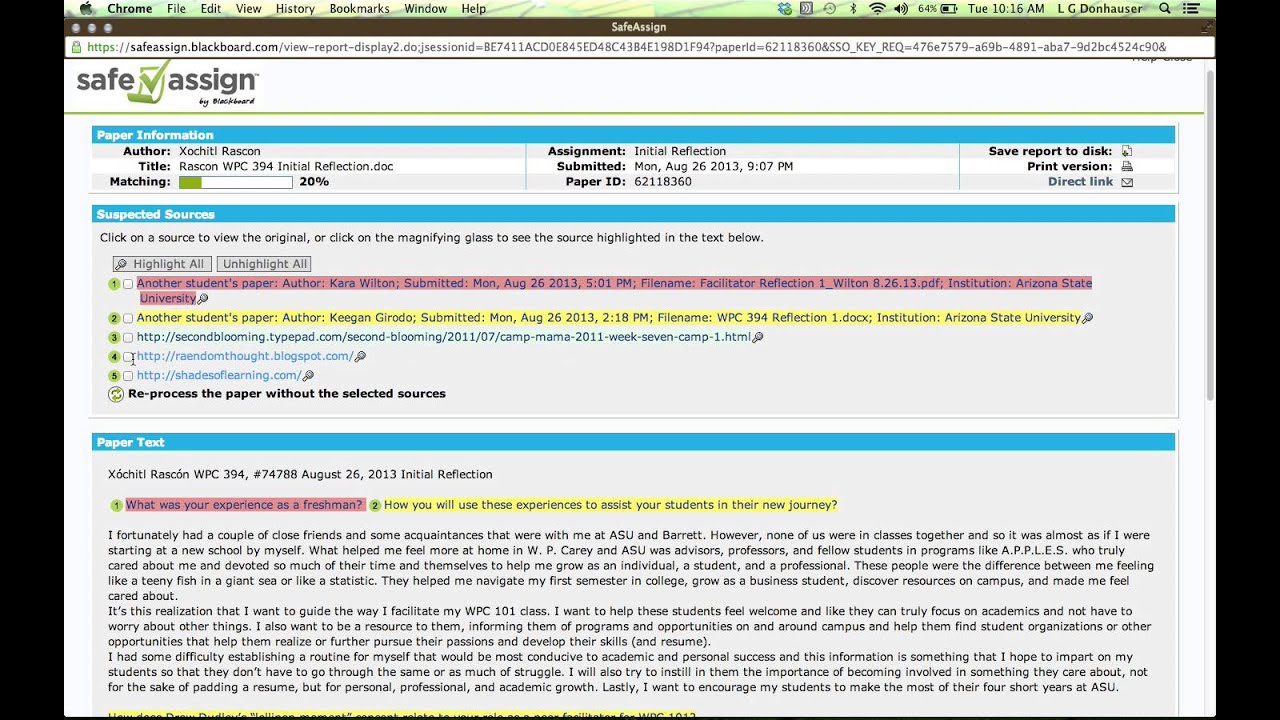This screenshot has height=720, width=1280.
Task: Check the Keegan Girodo source checkbox
Action: (x=128, y=319)
